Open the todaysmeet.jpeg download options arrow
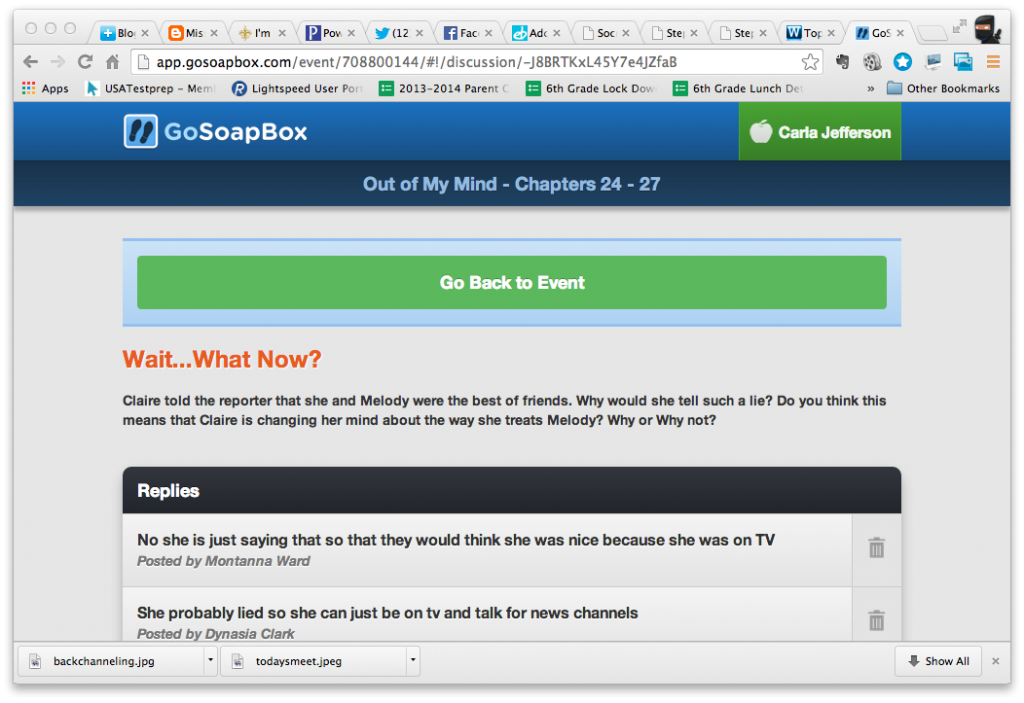This screenshot has width=1024, height=703. 413,661
